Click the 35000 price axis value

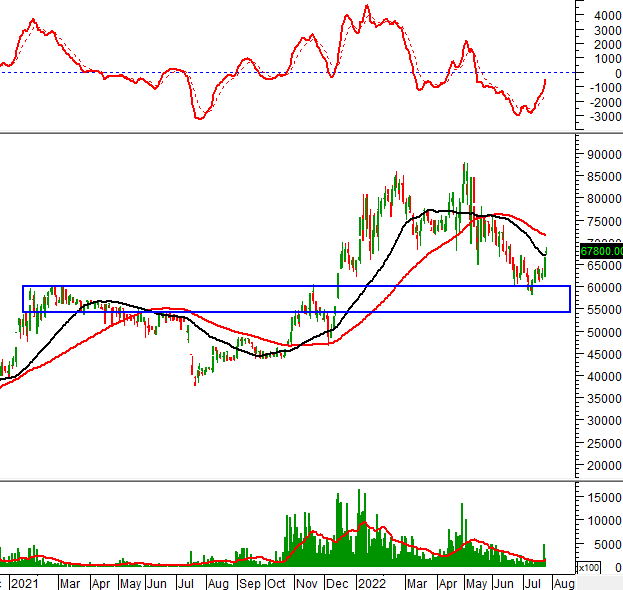(604, 398)
